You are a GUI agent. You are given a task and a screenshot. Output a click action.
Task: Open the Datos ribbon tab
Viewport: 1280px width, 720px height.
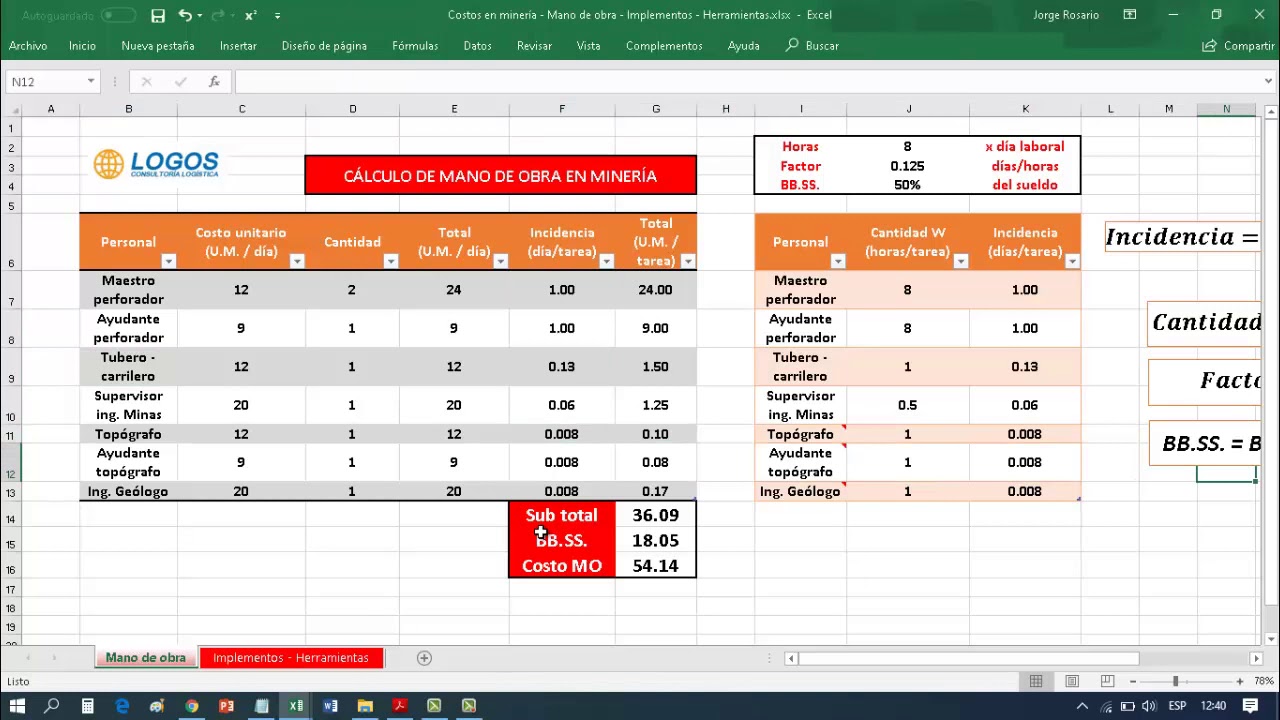point(477,46)
